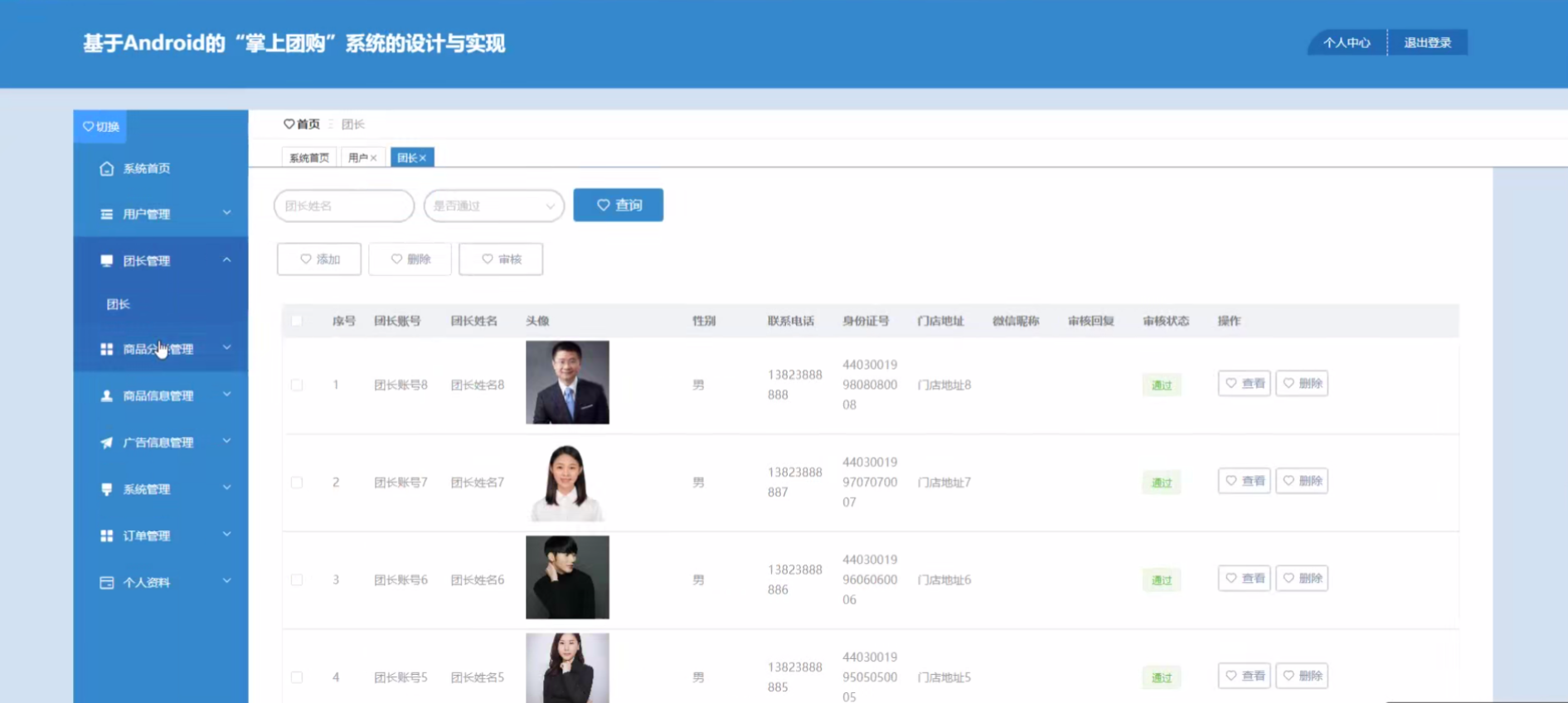Click the 删除 button above the table
The image size is (1568, 703).
click(x=410, y=259)
